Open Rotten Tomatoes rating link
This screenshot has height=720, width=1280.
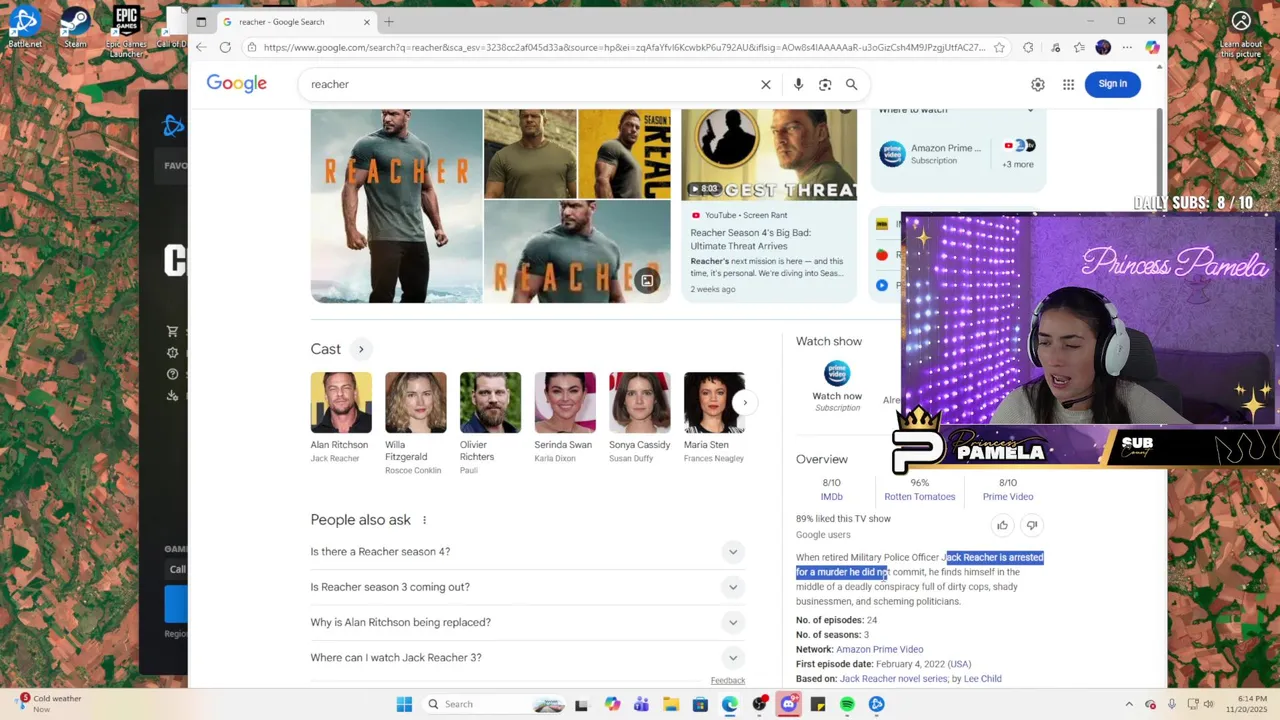click(919, 497)
